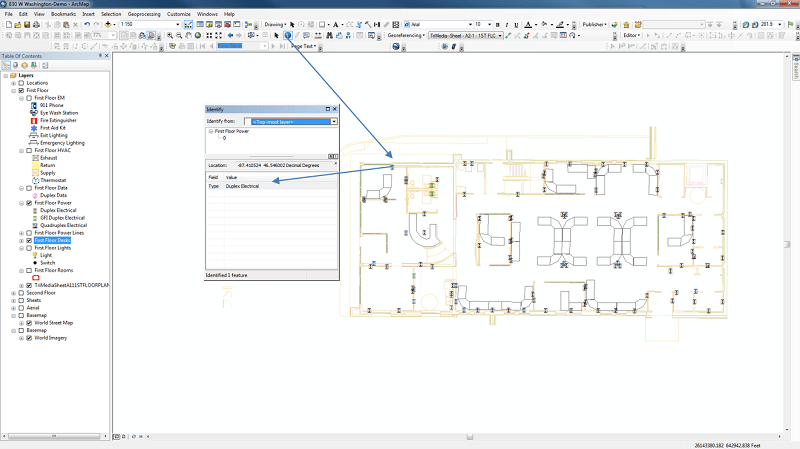Open the Page Text menu
The width and height of the screenshot is (800, 449).
[x=305, y=46]
